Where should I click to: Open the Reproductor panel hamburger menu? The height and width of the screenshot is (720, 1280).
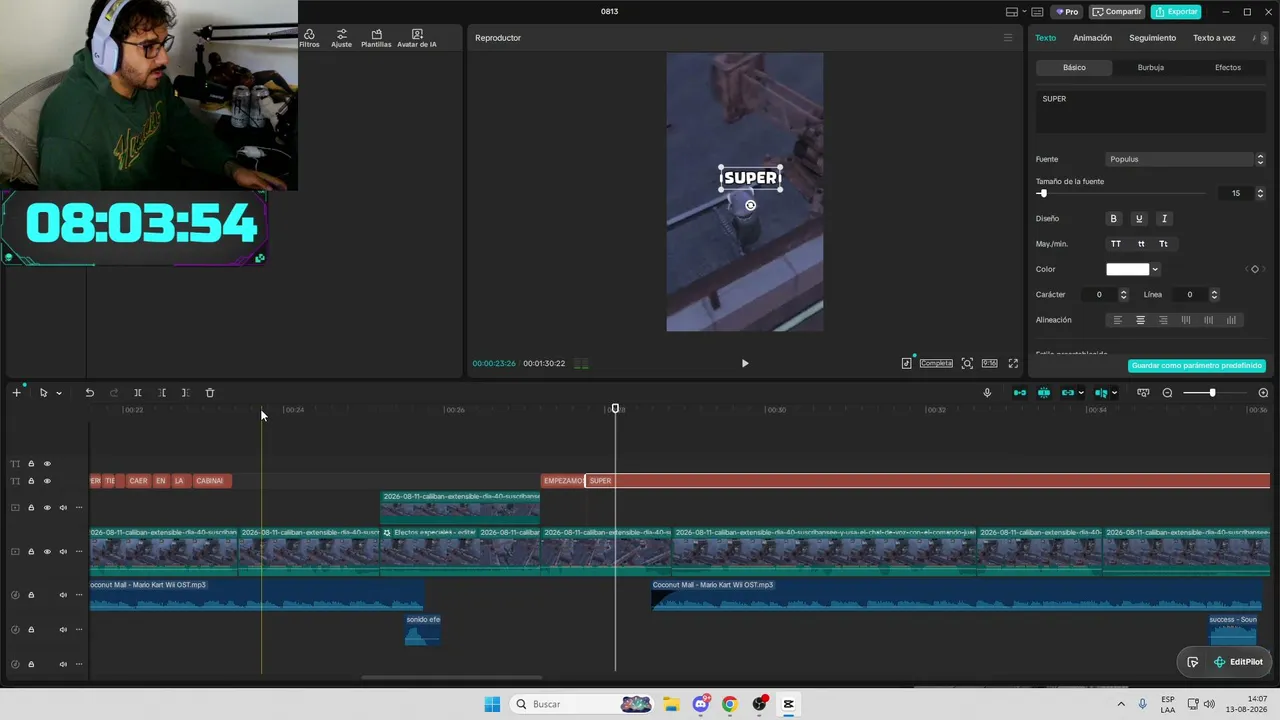click(1008, 38)
